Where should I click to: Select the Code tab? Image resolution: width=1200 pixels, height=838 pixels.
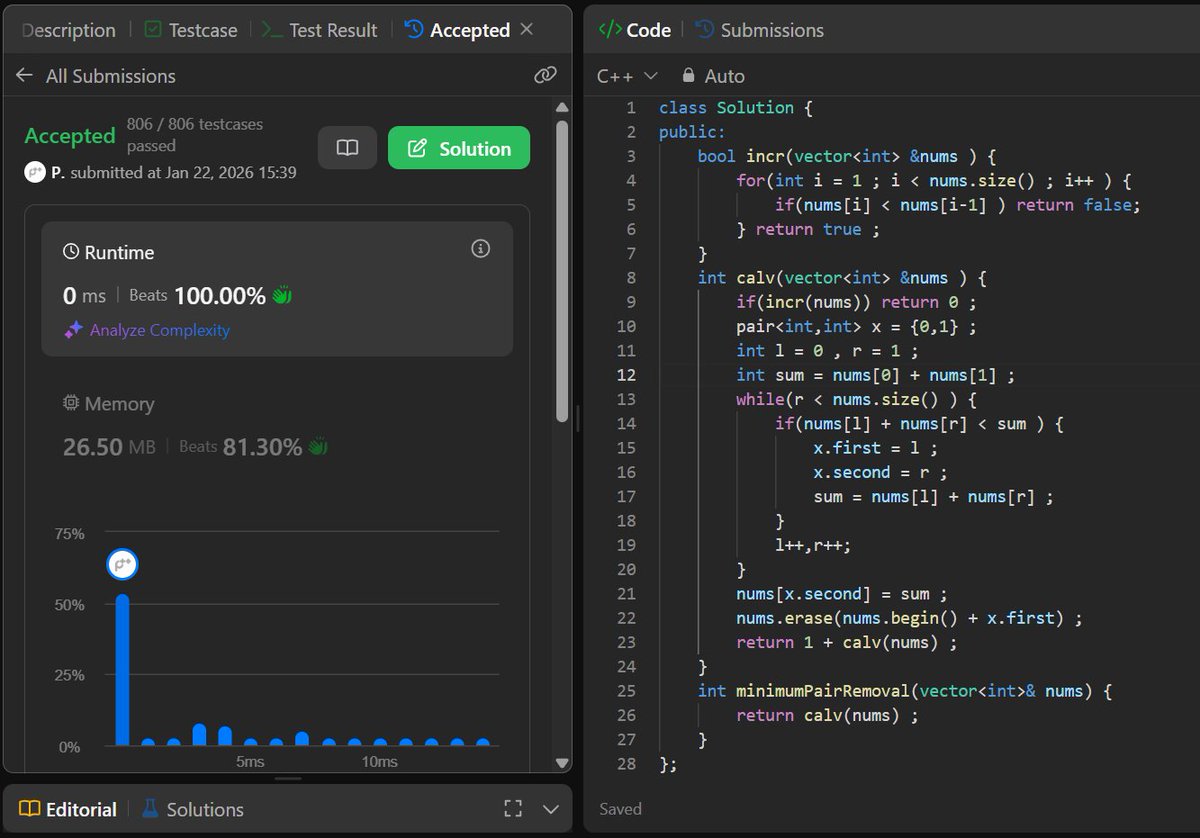(x=634, y=30)
